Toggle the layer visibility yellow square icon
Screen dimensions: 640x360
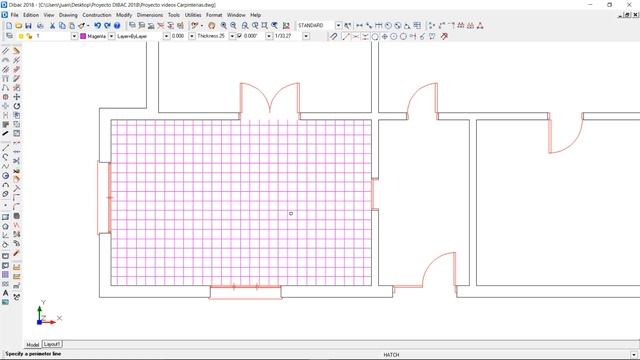pos(21,36)
